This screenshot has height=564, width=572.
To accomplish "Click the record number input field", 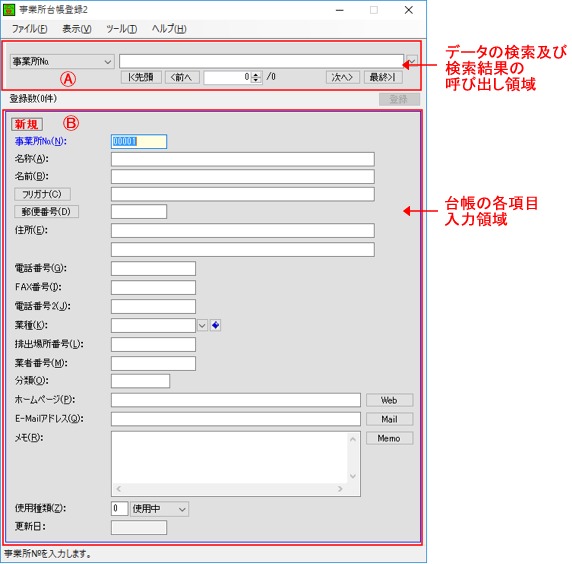I will (228, 77).
